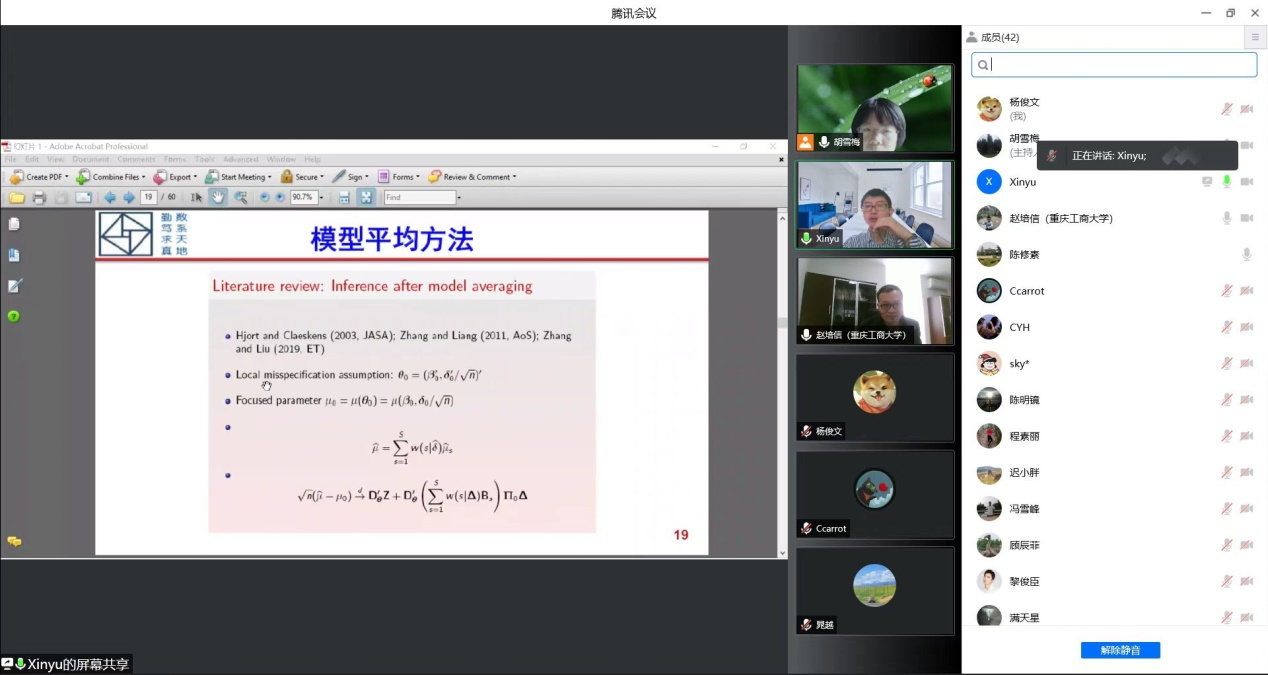Toggle microphone for 杨俊文 in member list
This screenshot has width=1268, height=675.
pyautogui.click(x=1226, y=109)
